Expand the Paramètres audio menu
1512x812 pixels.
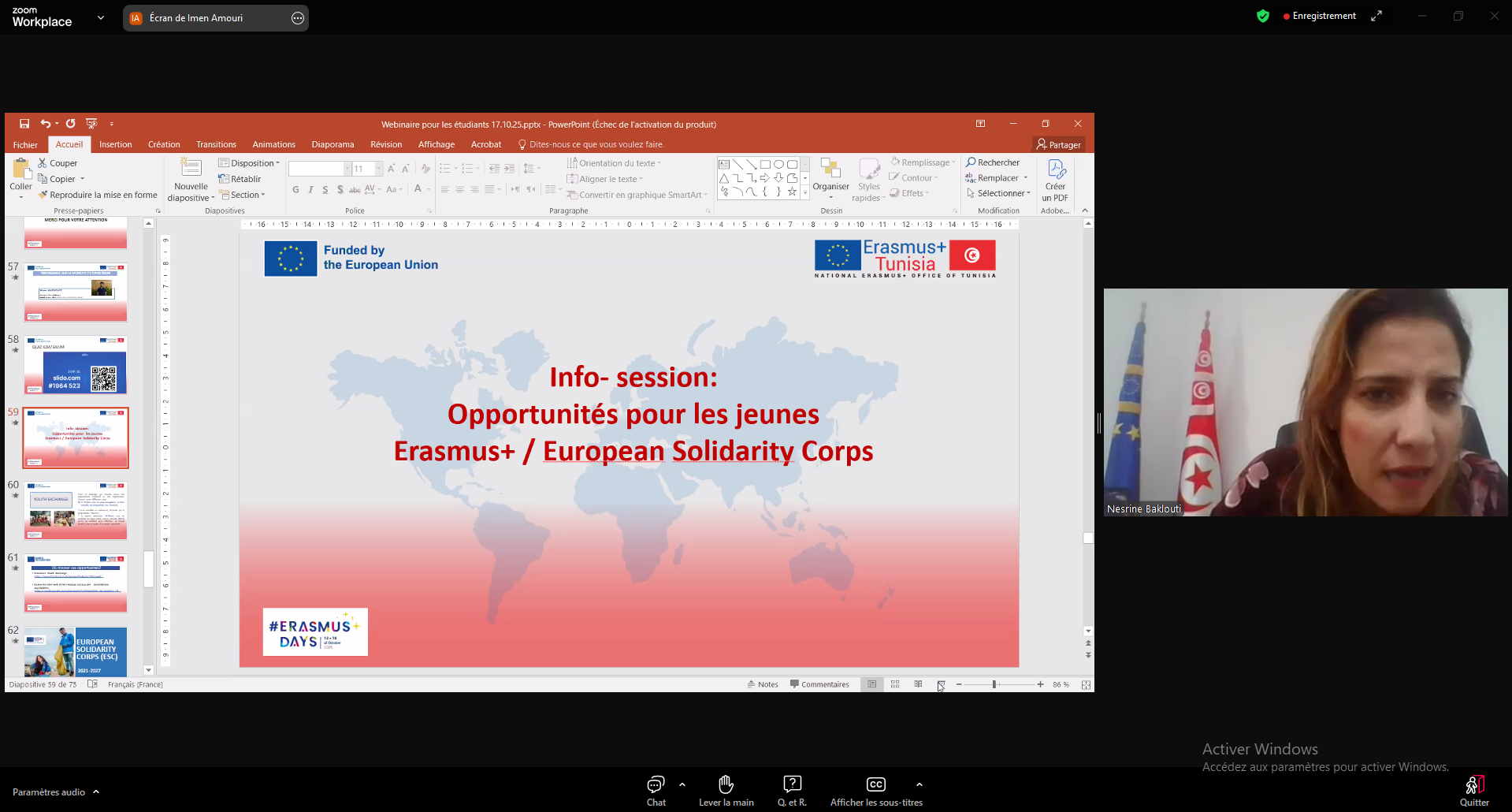55,792
